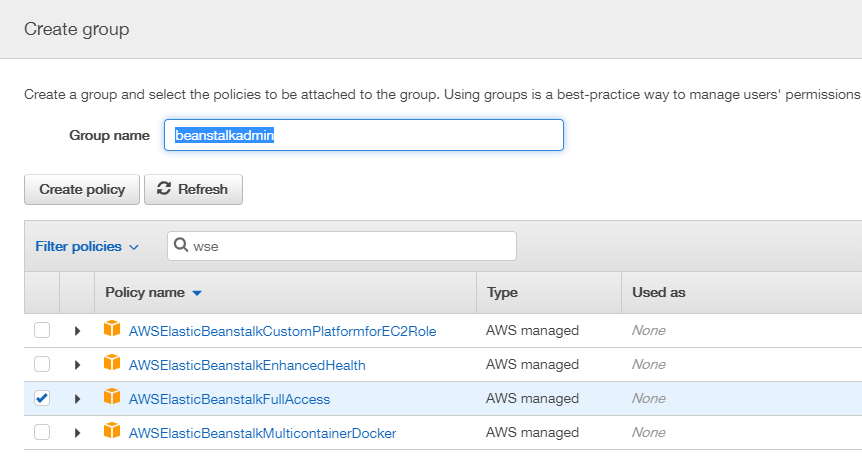Viewport: 862px width, 456px height.
Task: Click the search magnifier icon in filter box
Action: click(x=181, y=246)
